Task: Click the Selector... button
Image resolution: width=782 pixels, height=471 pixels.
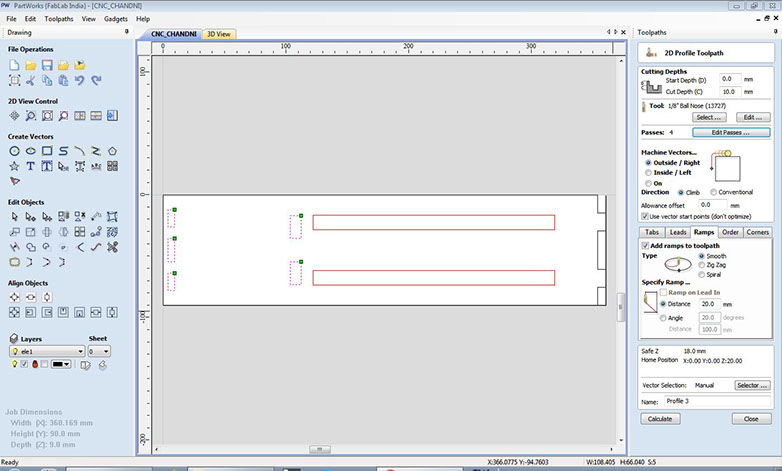Action: pos(752,385)
